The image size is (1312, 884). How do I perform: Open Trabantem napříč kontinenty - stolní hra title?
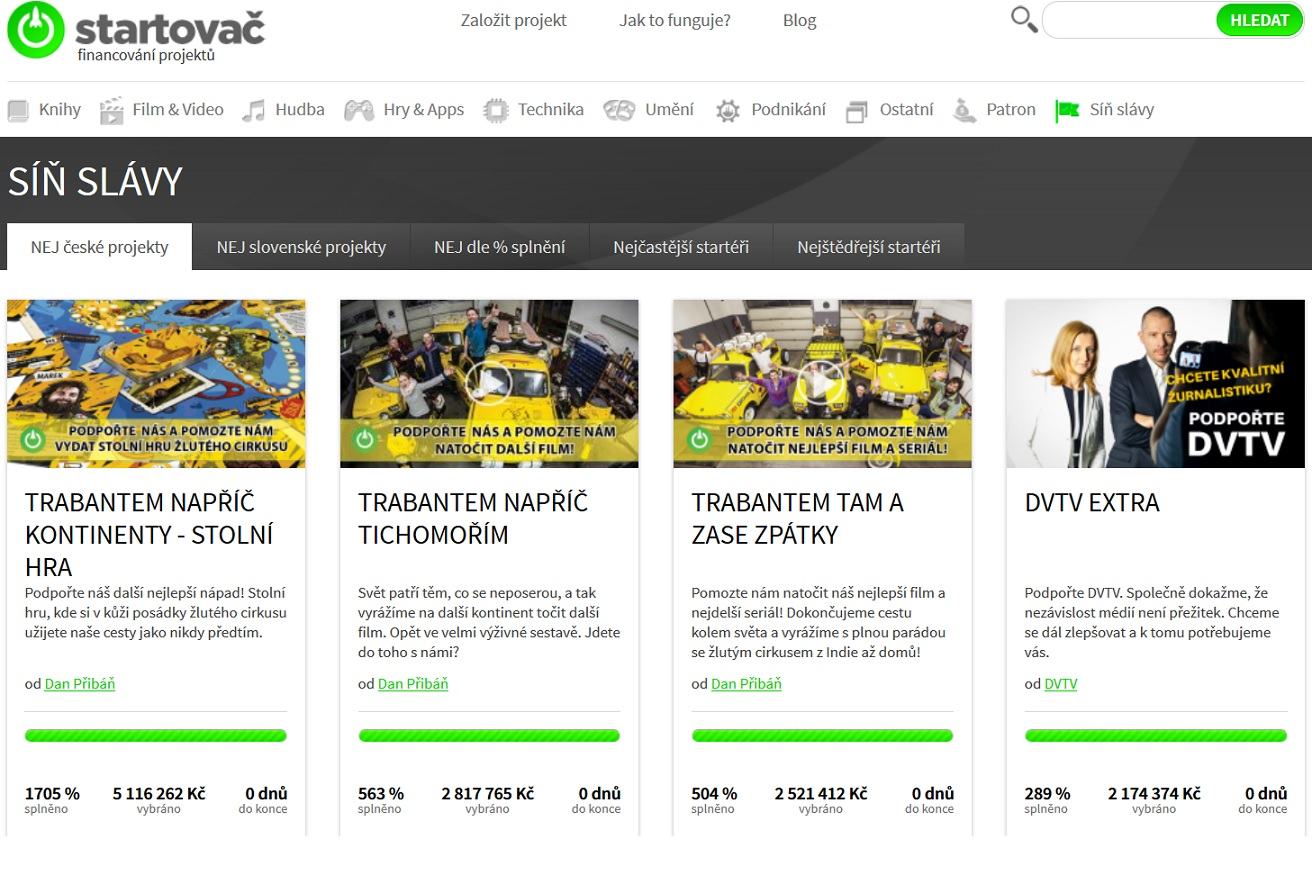click(x=149, y=534)
